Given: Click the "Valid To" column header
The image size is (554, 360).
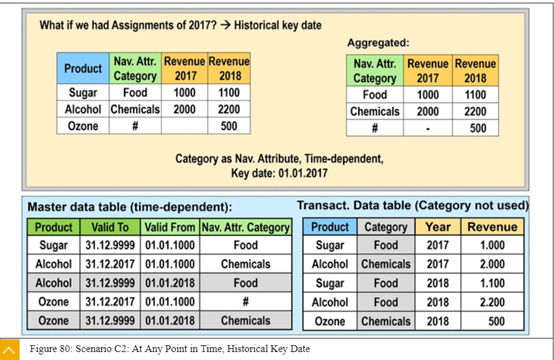Looking at the screenshot, I should (110, 227).
